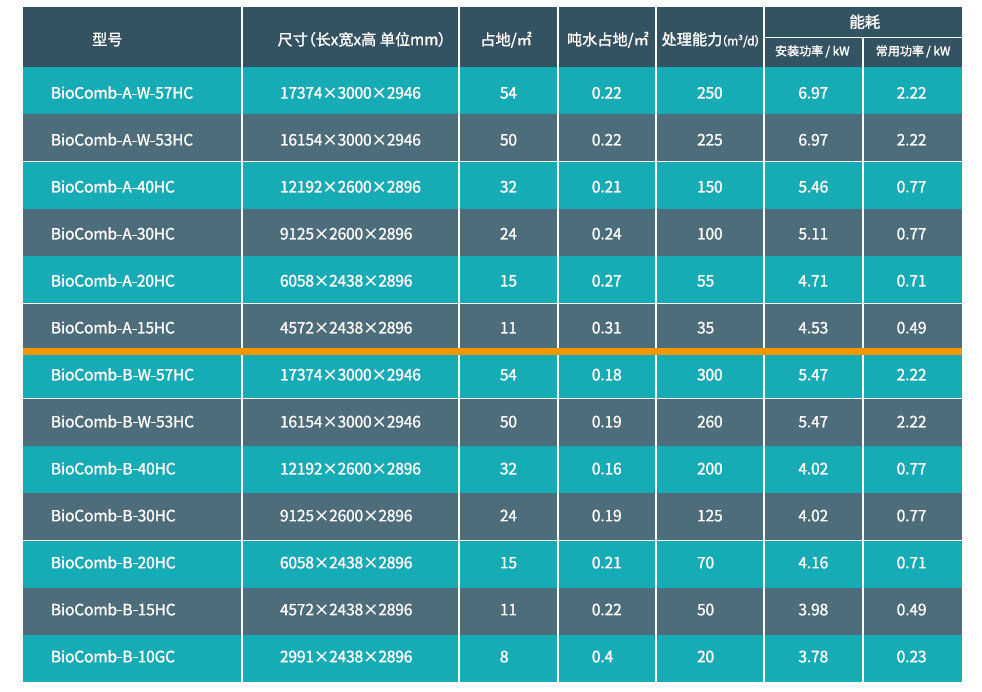Click capacity 300 in BioComb-B-W-57HC row
Screen dimensions: 982x692
point(710,374)
